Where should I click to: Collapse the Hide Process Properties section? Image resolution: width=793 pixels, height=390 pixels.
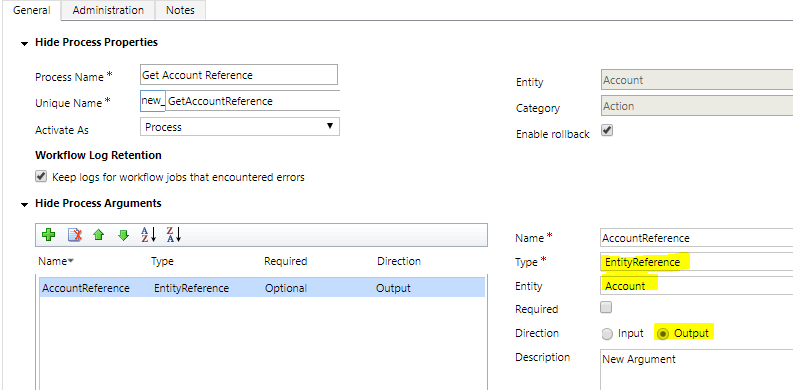pyautogui.click(x=24, y=44)
